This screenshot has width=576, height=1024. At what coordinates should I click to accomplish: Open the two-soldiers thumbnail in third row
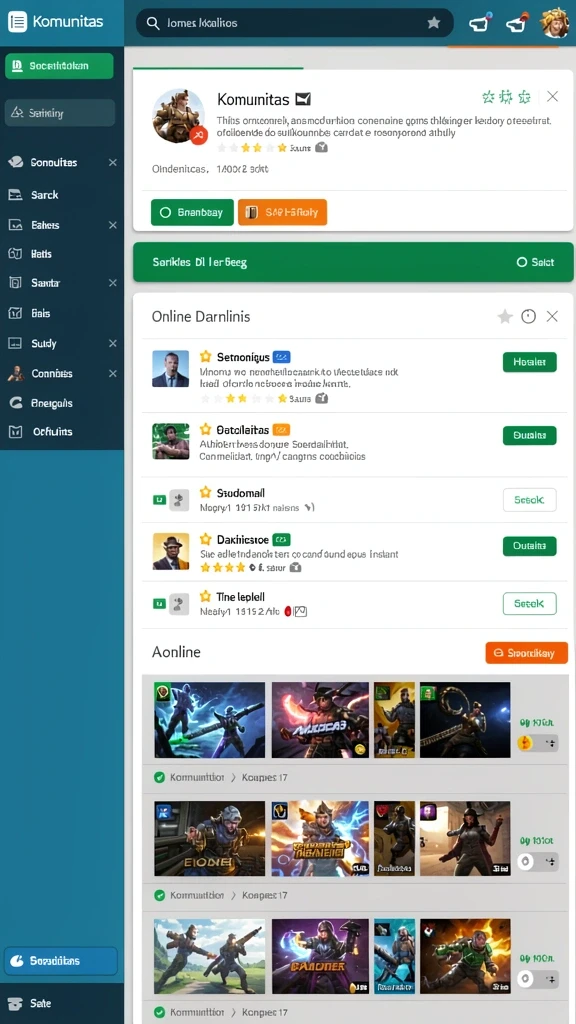coord(210,957)
